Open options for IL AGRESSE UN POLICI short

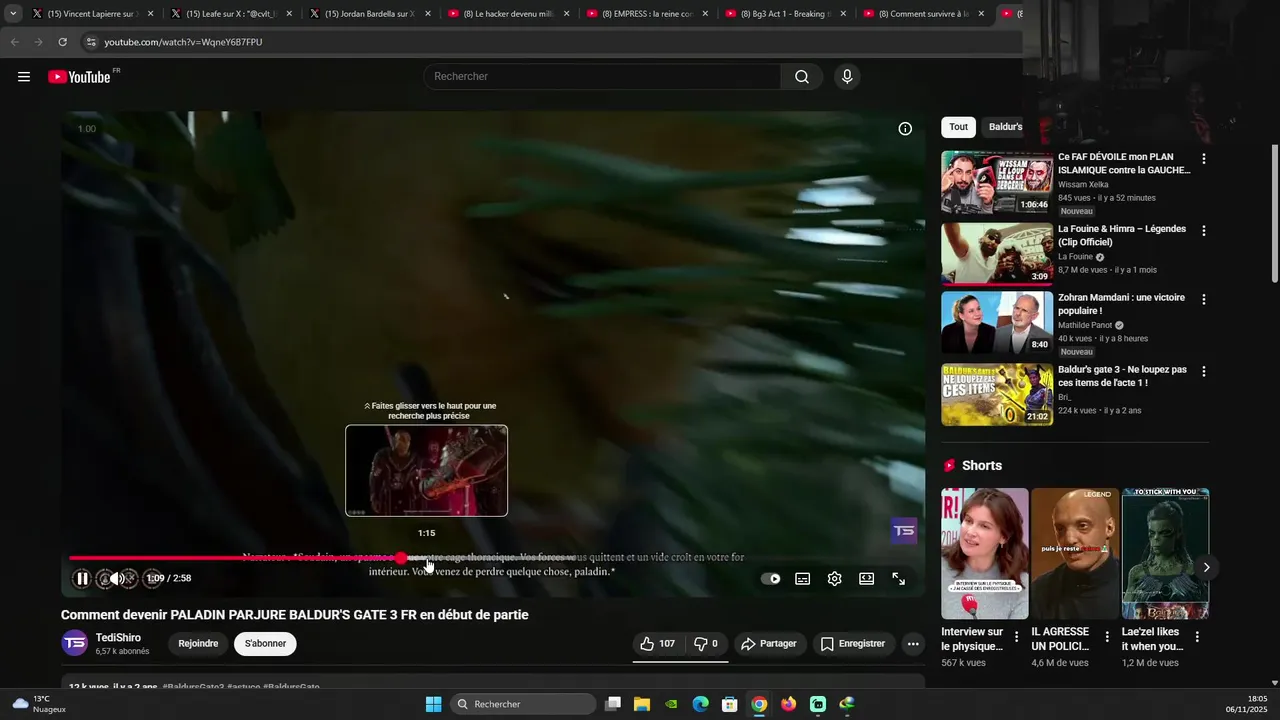pos(1107,637)
